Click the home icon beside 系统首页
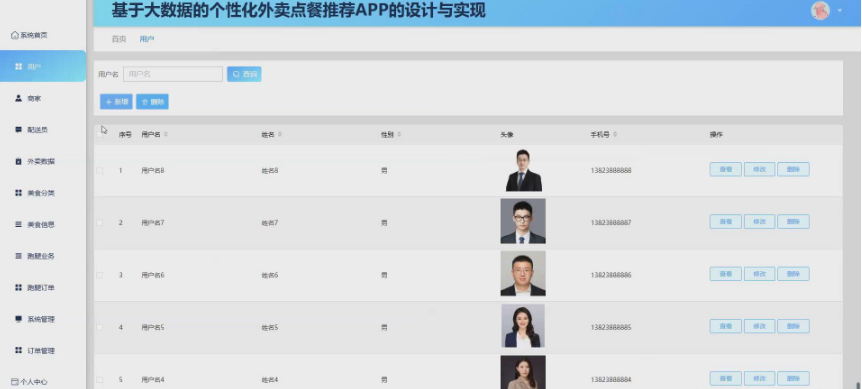862x389 pixels. click(15, 35)
